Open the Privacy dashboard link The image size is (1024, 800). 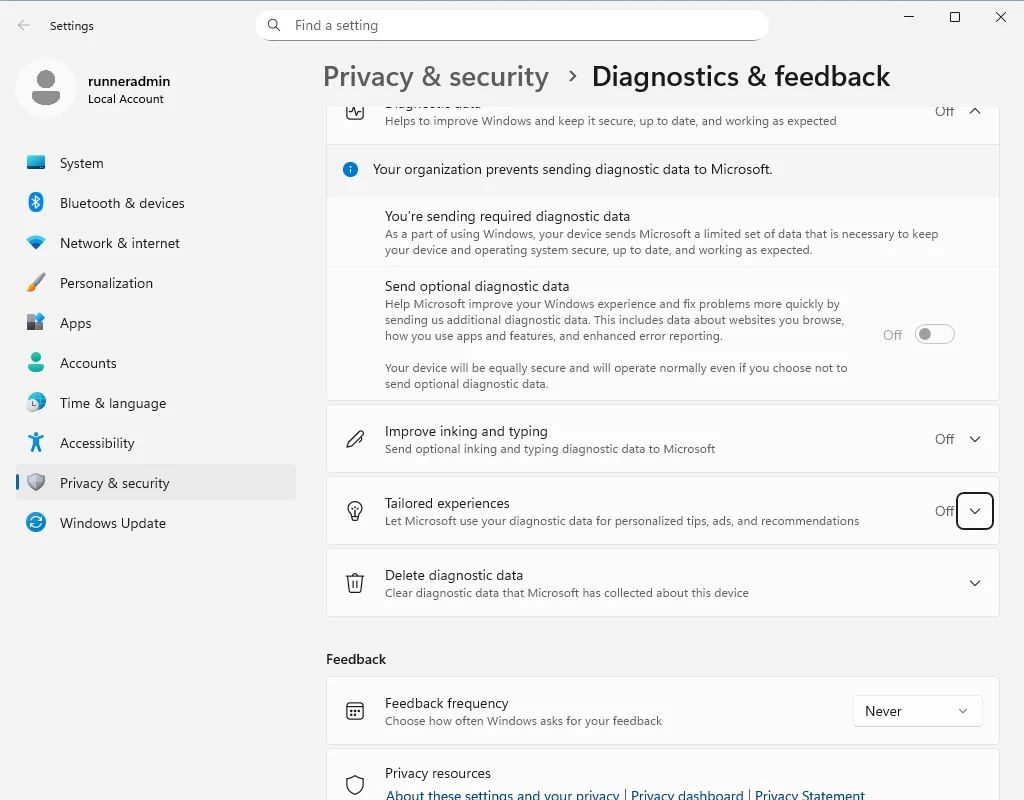tap(687, 794)
